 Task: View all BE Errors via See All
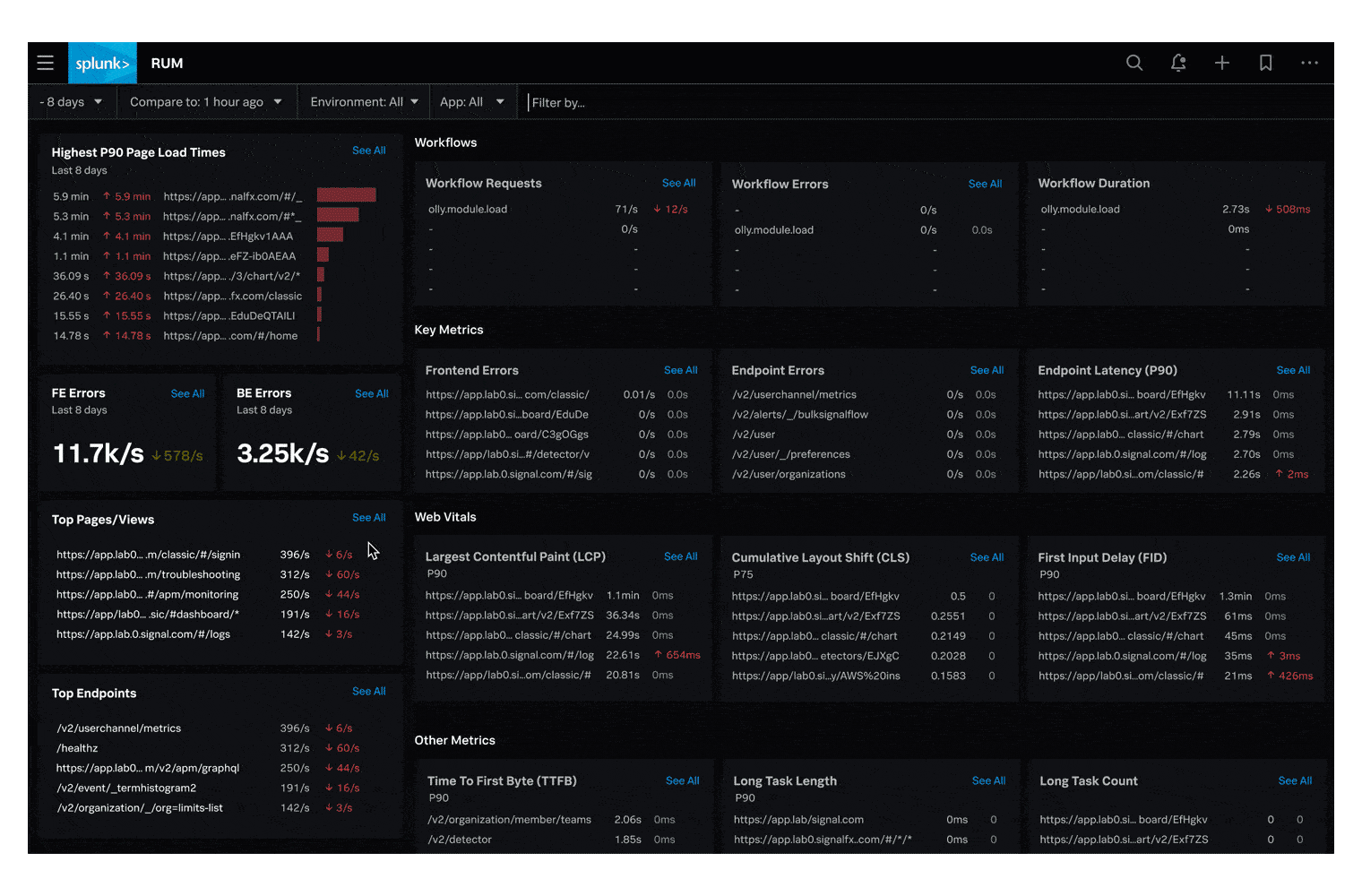(x=371, y=394)
